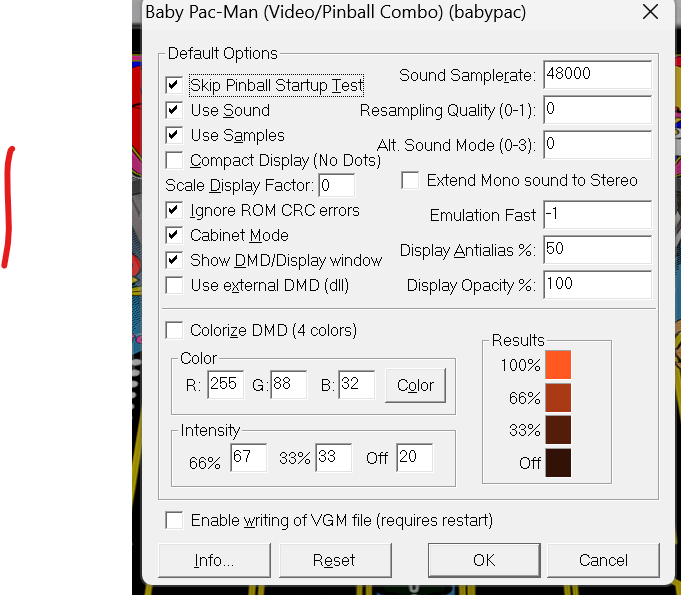The width and height of the screenshot is (681, 595).
Task: Toggle the Use Samples checkbox
Action: 174,135
